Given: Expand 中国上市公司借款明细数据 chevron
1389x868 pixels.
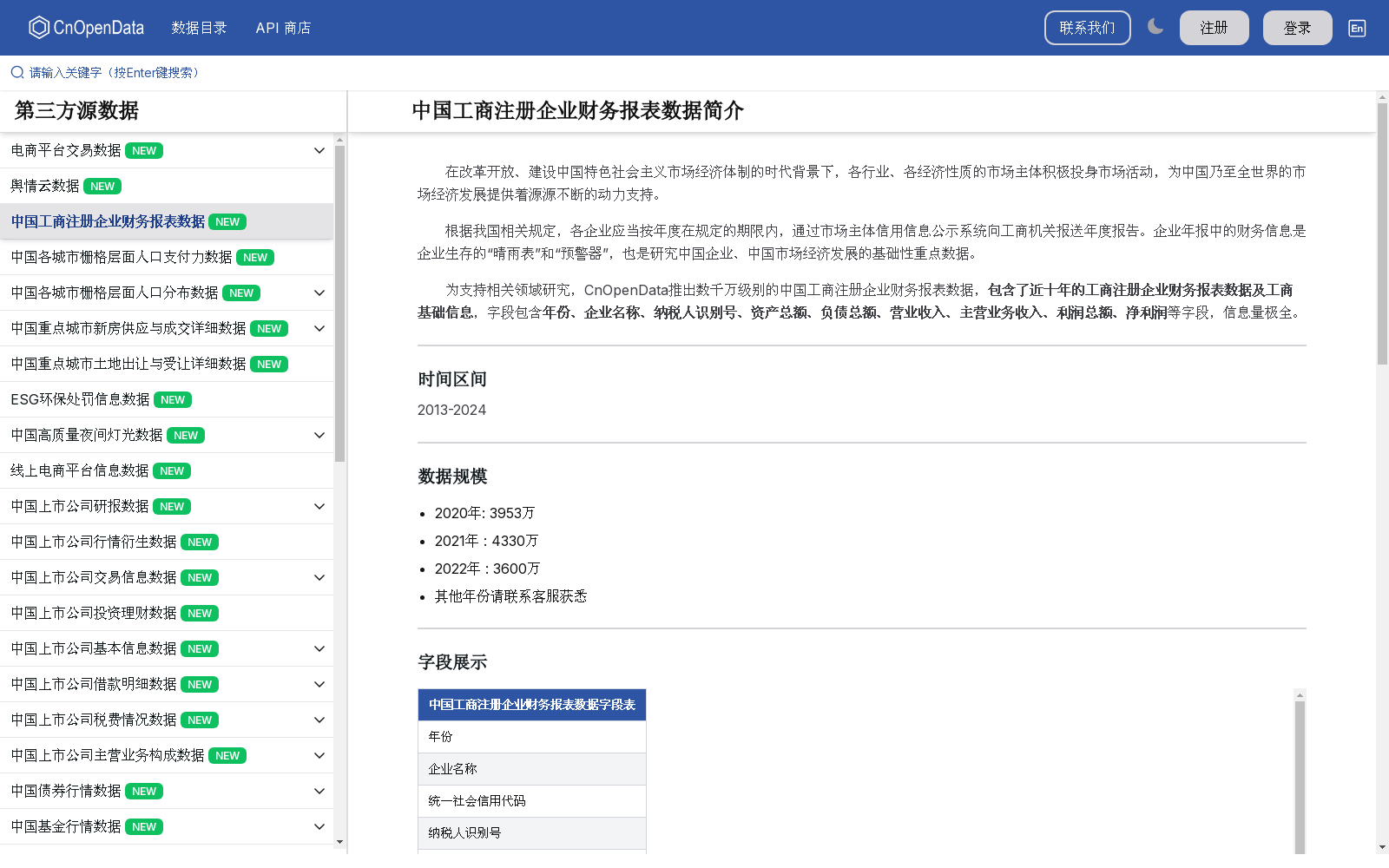Looking at the screenshot, I should 319,684.
